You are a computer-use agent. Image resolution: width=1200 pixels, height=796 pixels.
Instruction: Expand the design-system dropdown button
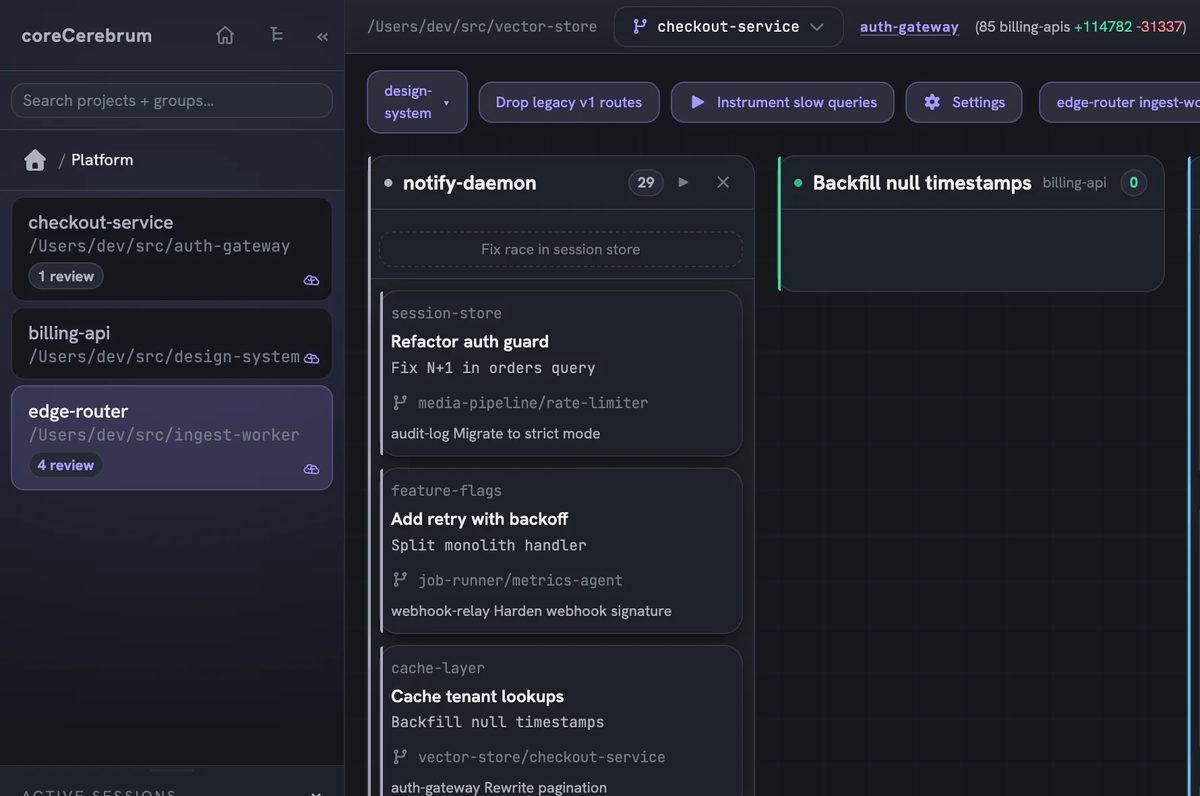[417, 102]
